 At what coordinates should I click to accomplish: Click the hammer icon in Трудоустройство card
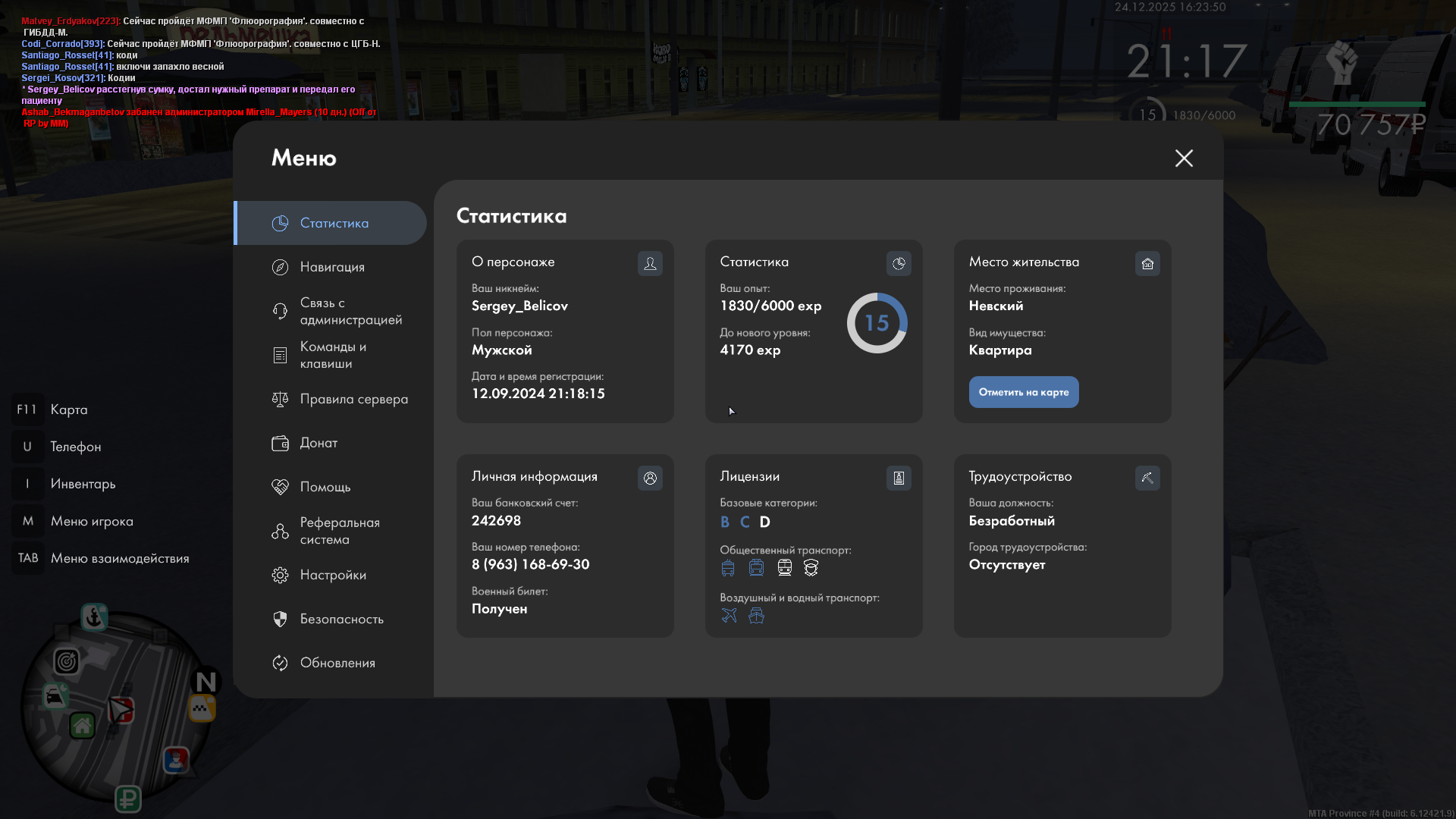coord(1147,478)
